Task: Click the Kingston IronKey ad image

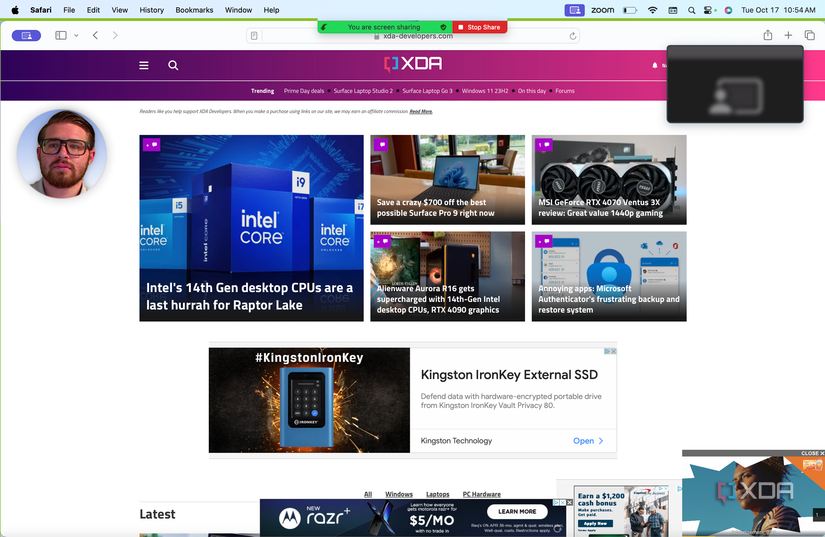Action: [x=309, y=400]
